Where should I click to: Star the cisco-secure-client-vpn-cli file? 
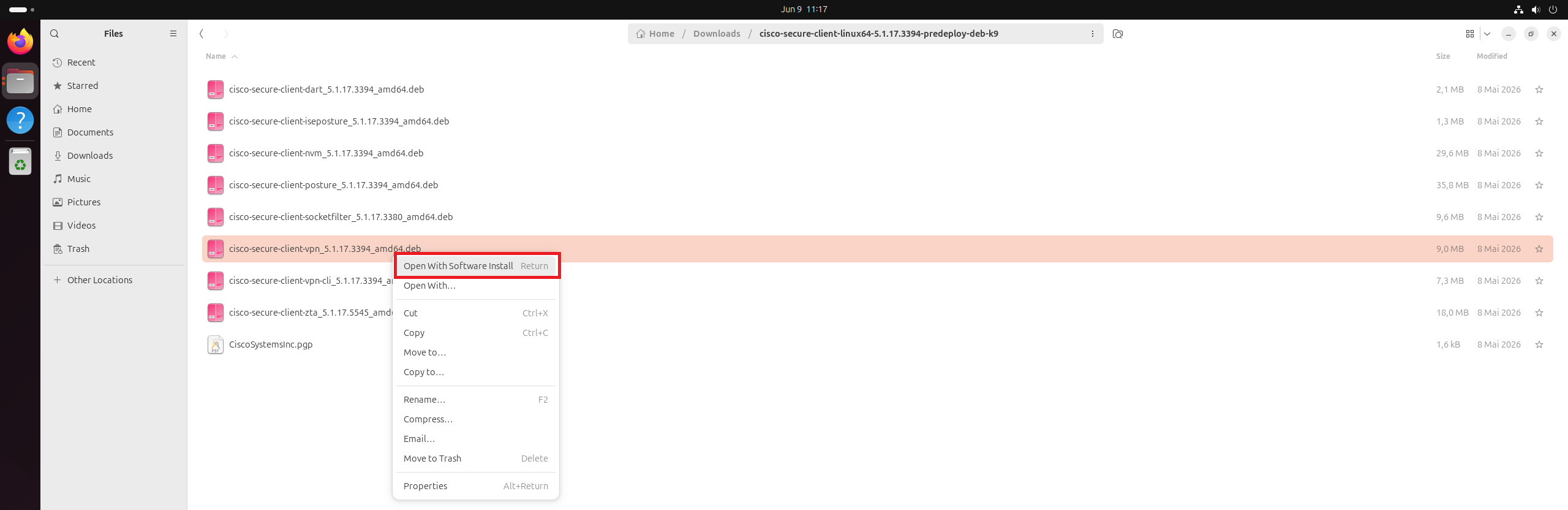pyautogui.click(x=1539, y=281)
